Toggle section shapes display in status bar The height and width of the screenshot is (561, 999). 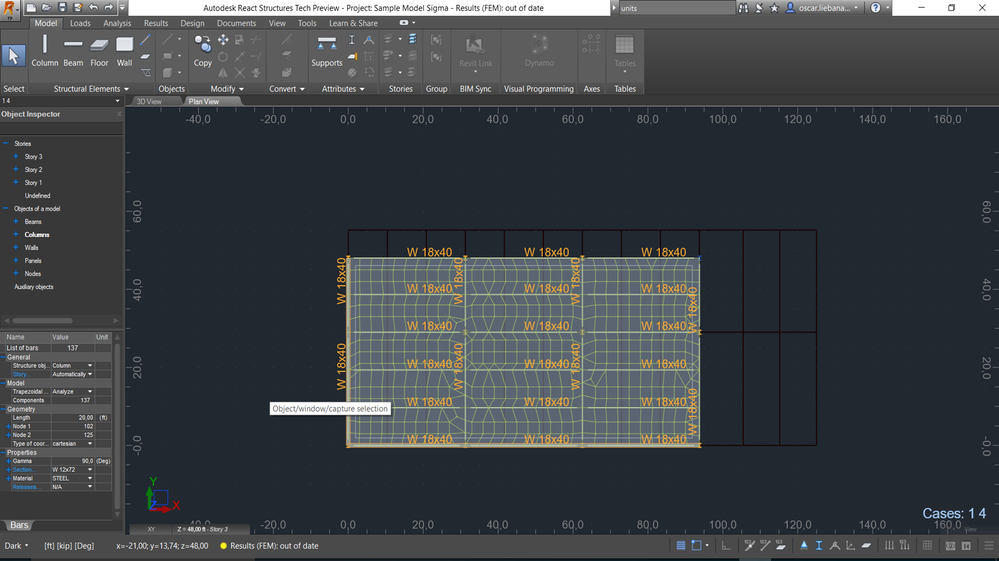click(x=819, y=546)
